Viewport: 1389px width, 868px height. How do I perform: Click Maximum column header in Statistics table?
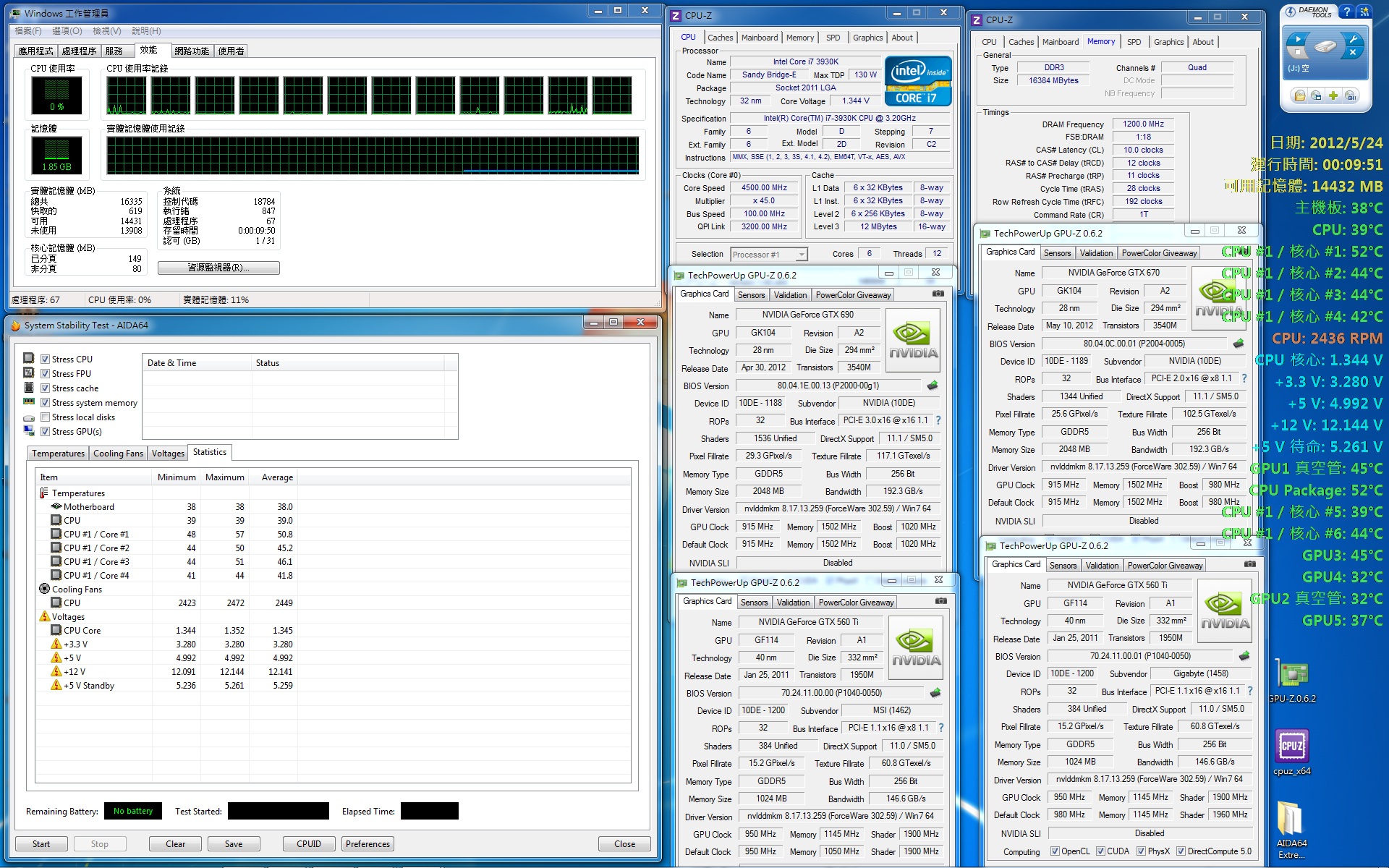(x=224, y=477)
